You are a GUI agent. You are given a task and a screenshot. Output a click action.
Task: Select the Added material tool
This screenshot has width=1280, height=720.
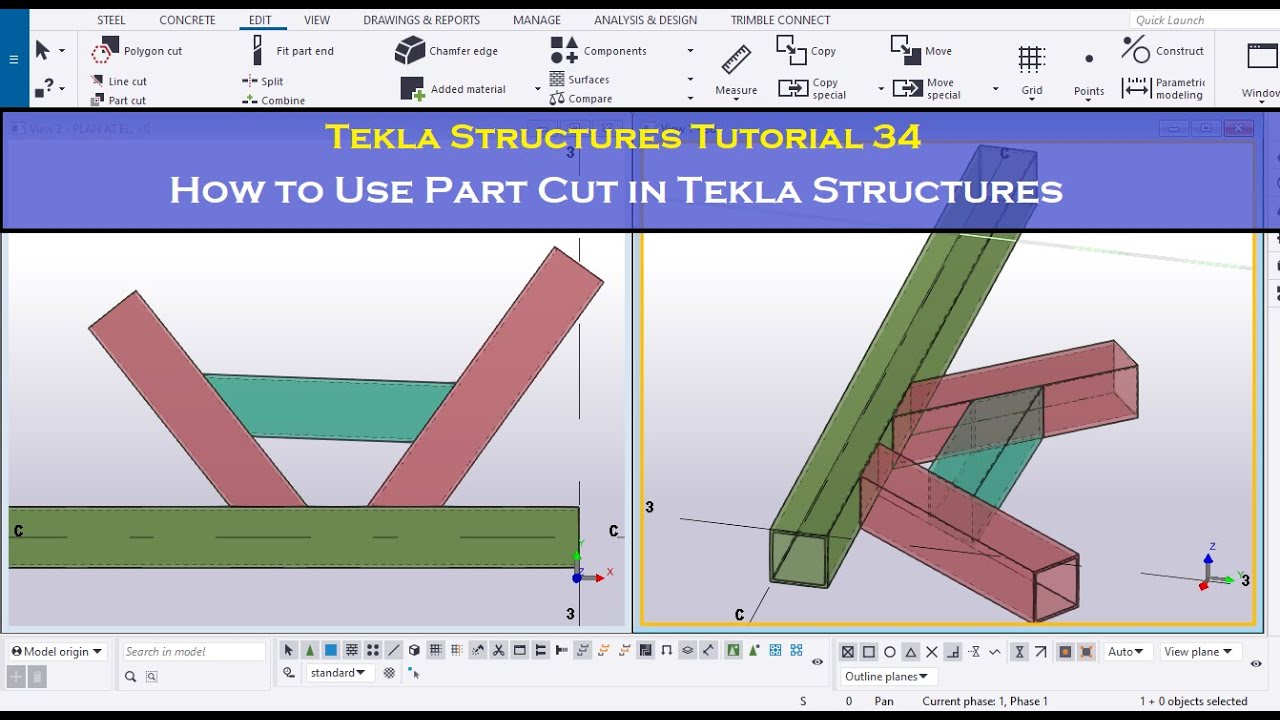453,89
